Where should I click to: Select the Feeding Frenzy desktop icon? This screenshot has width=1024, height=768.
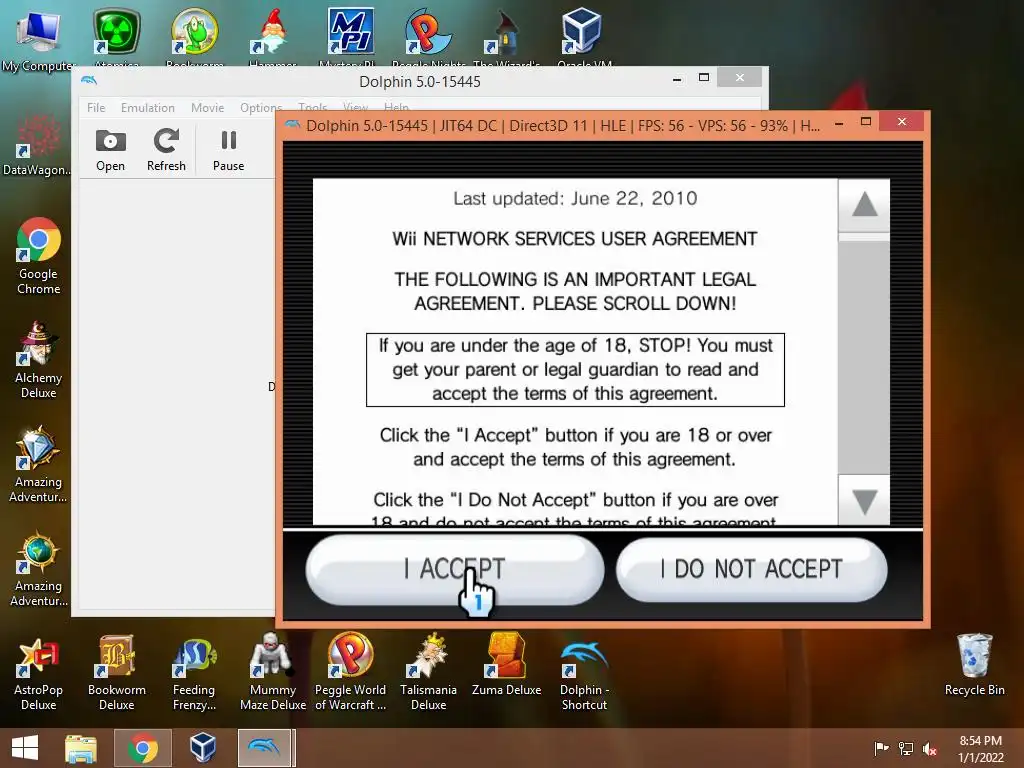pos(194,673)
